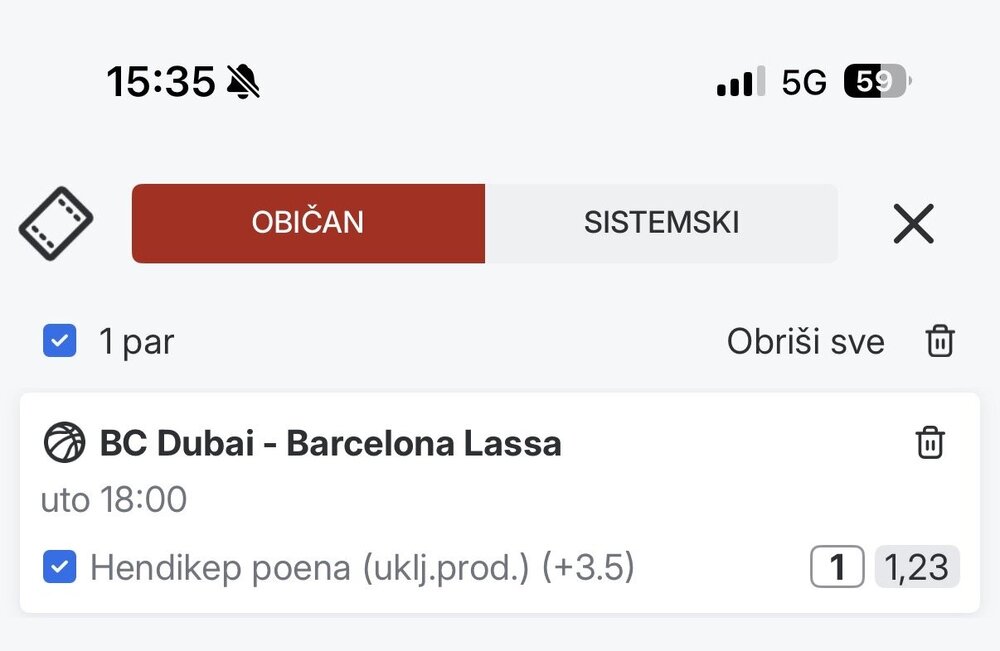Click the 1,23 odds value
Viewport: 1000px width, 651px height.
(917, 566)
